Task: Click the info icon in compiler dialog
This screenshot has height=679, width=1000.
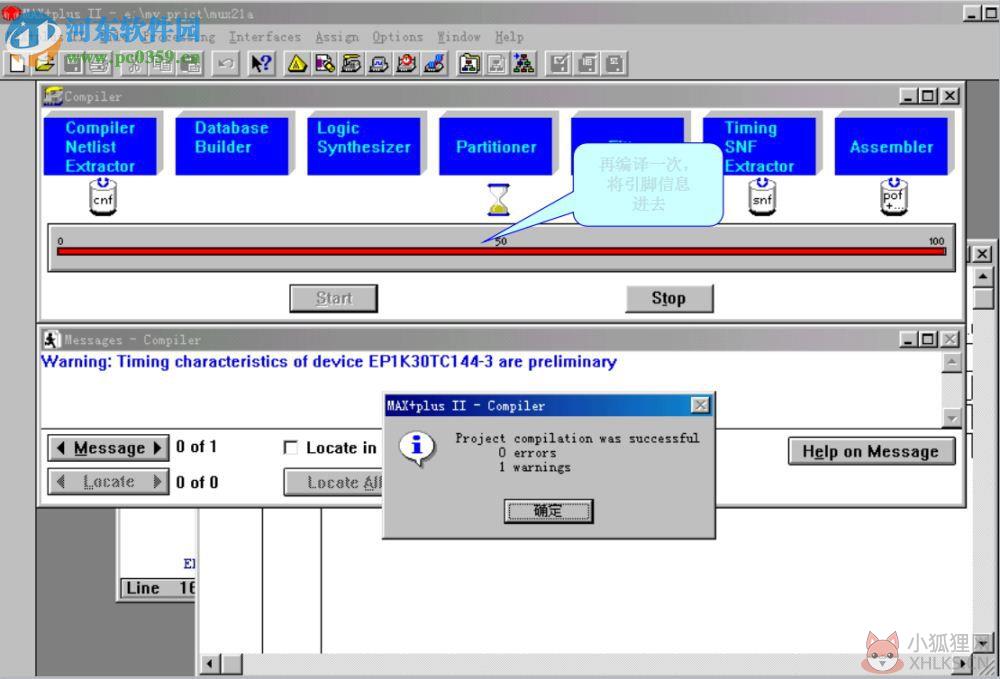Action: point(417,447)
